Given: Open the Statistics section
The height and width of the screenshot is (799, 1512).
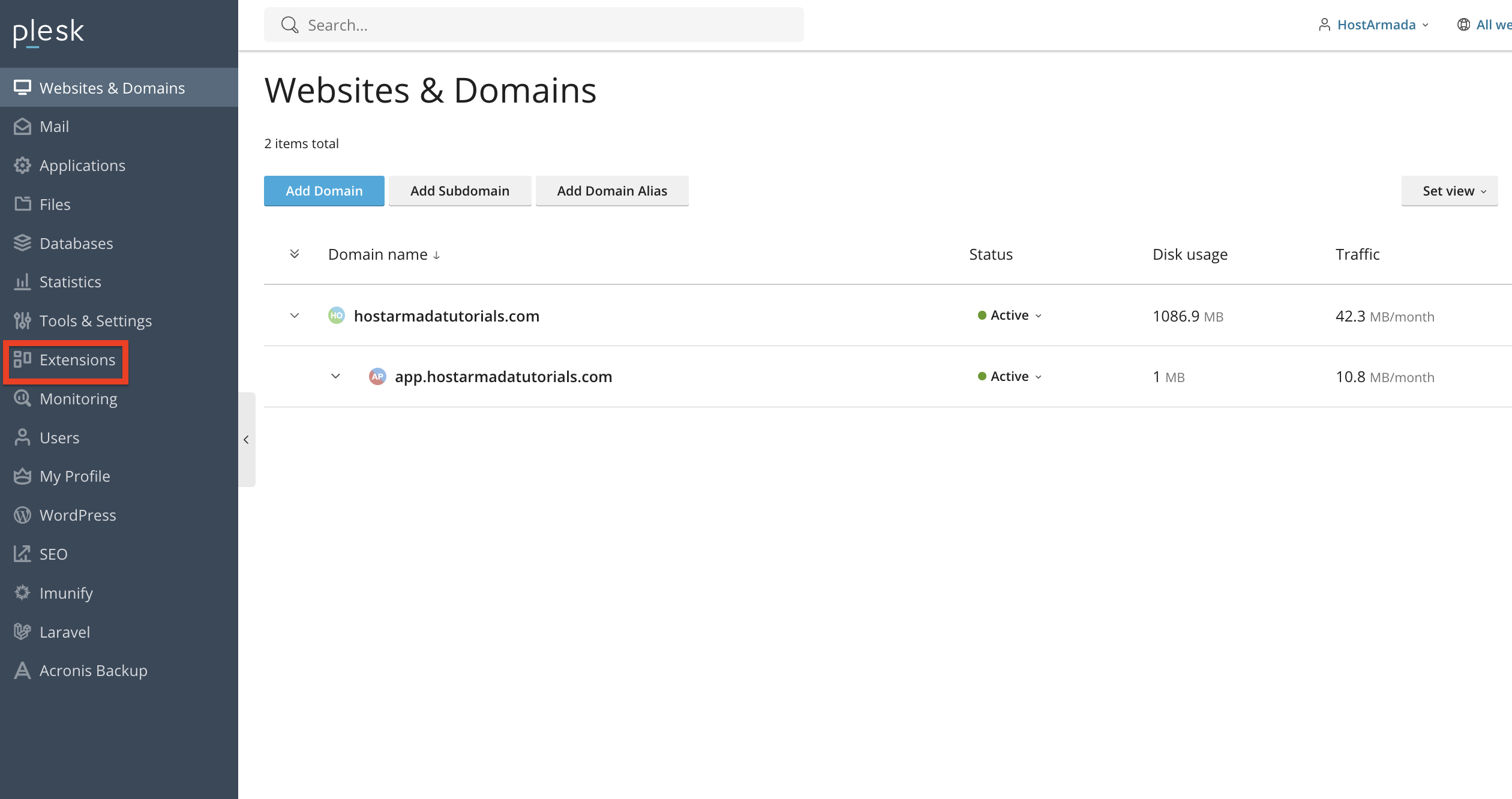Looking at the screenshot, I should [x=119, y=282].
